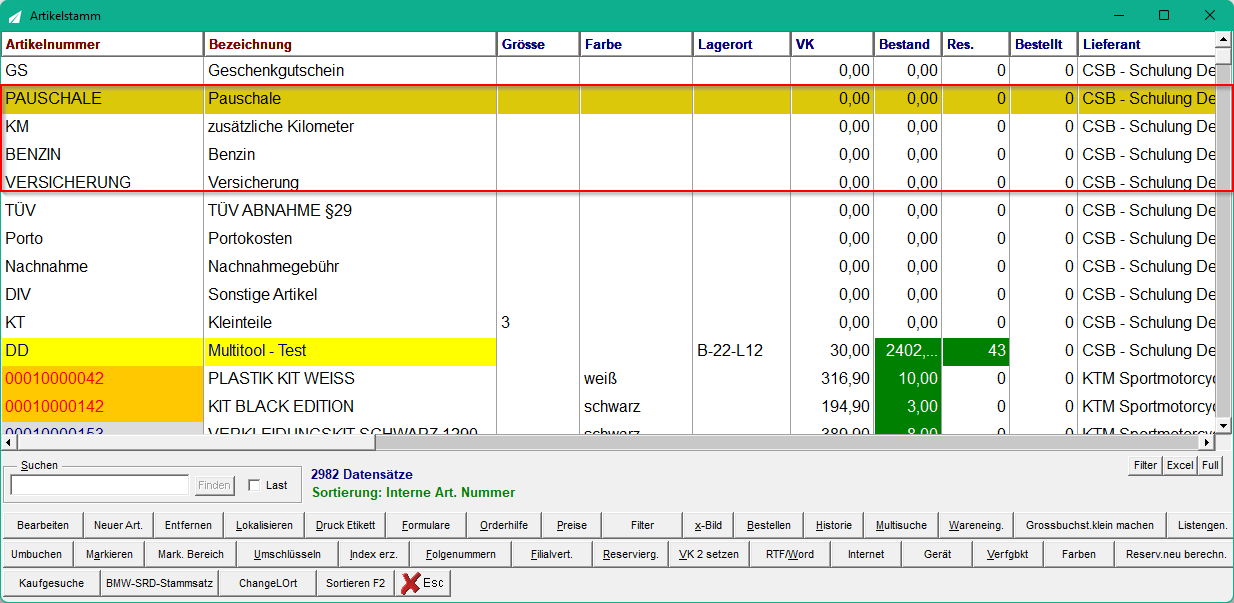Open the Formulare button
1234x603 pixels.
coord(426,525)
